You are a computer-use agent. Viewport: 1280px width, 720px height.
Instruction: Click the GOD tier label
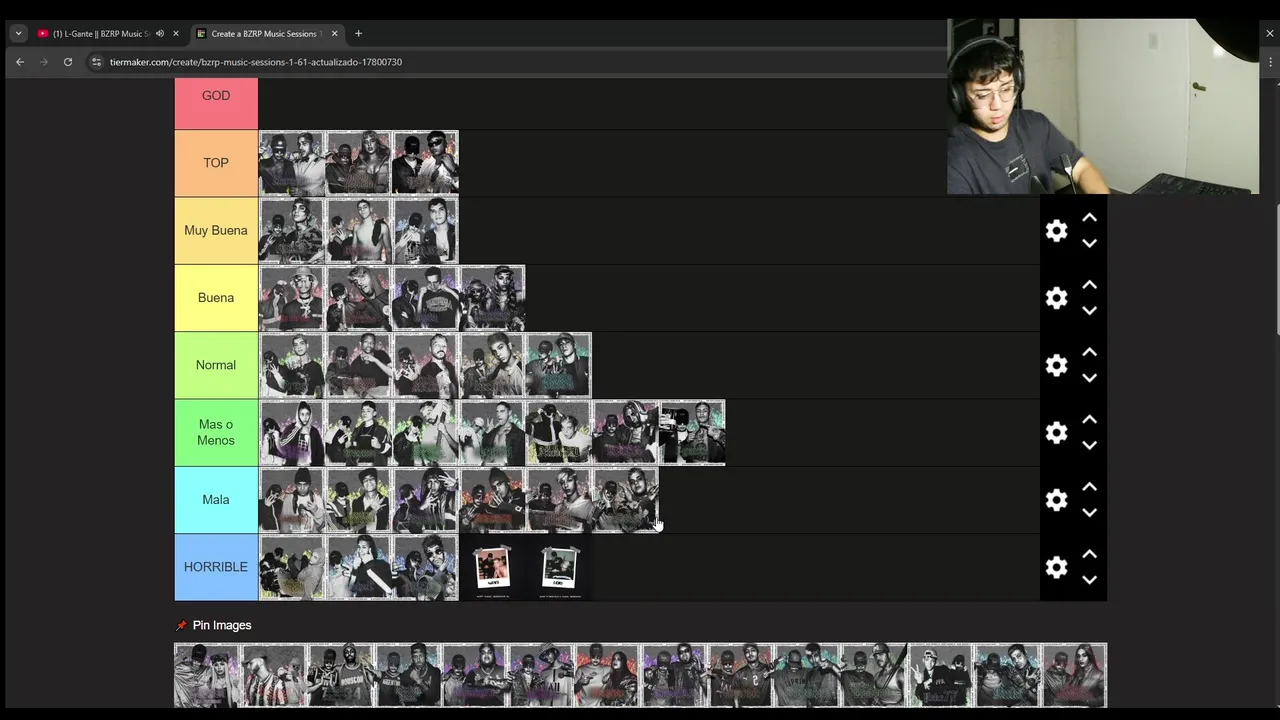(216, 96)
